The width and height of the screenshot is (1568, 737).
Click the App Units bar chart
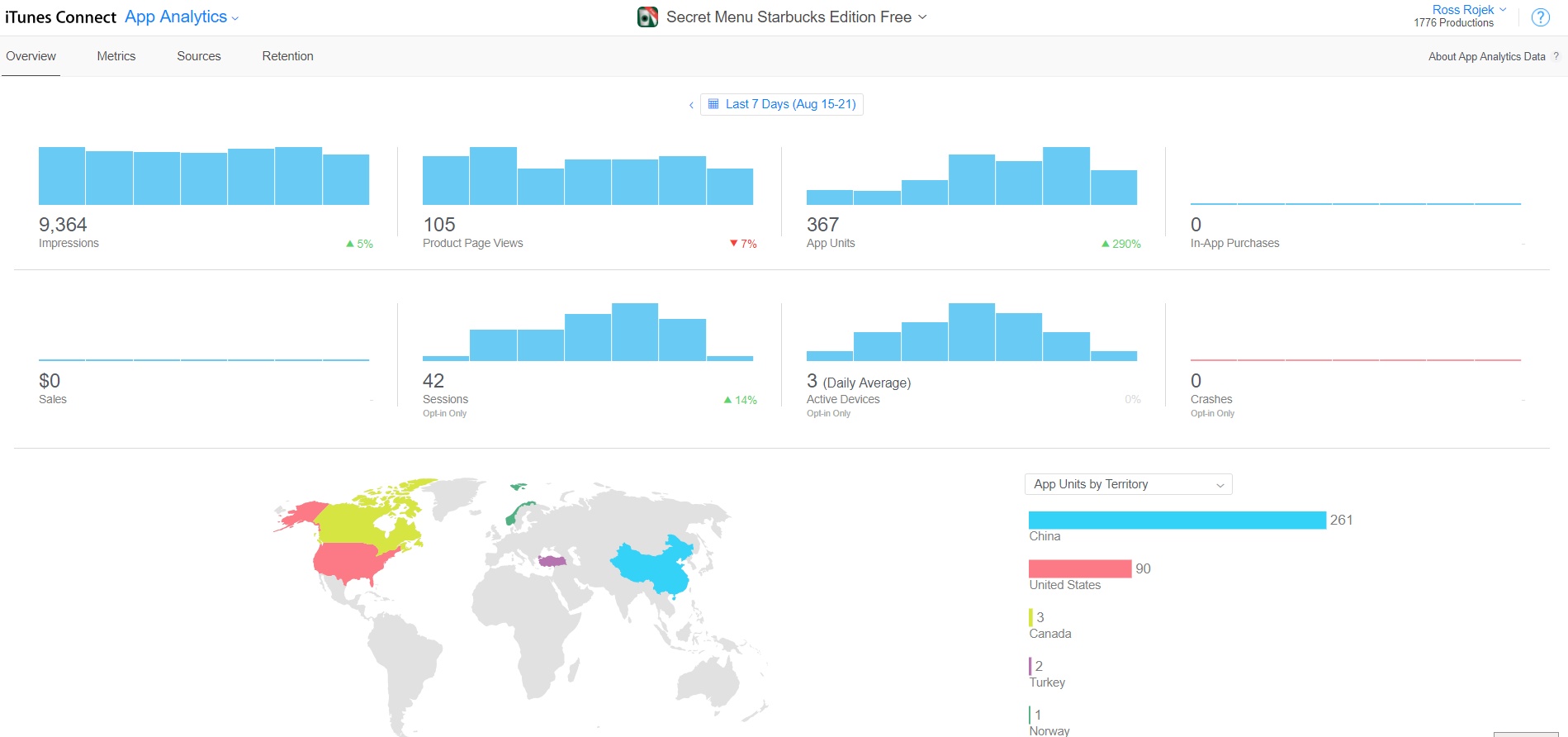pyautogui.click(x=972, y=176)
